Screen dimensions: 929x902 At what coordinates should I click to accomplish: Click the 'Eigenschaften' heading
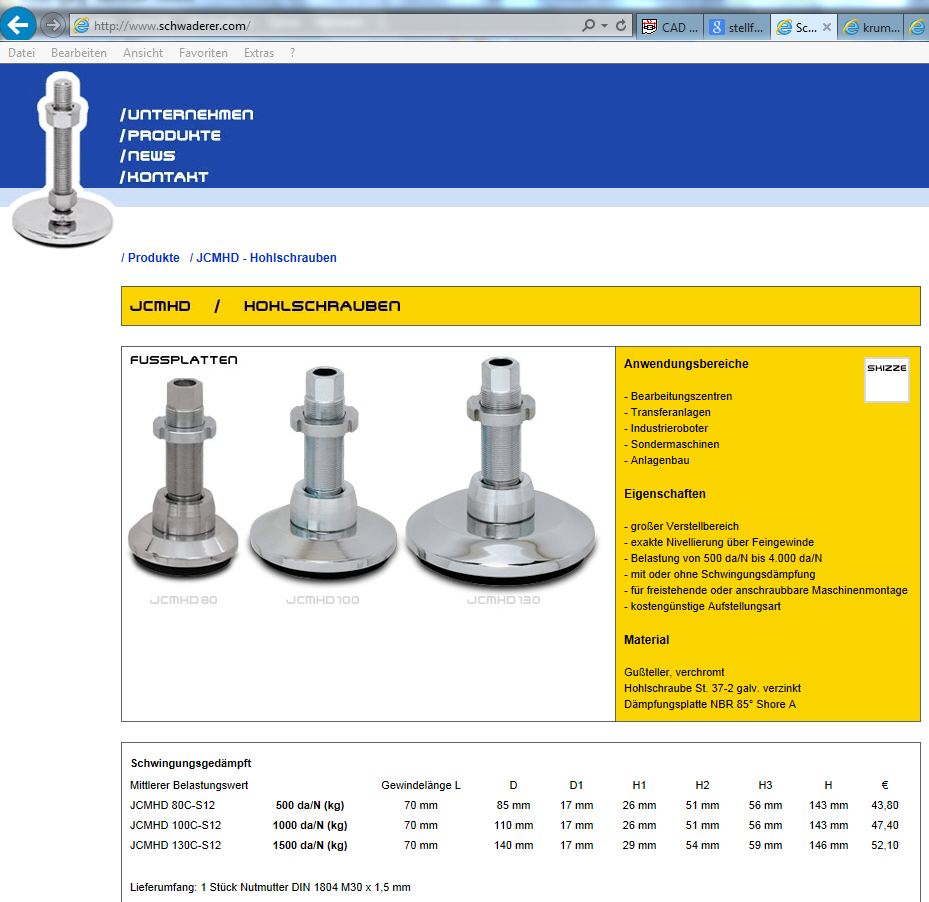coord(665,494)
